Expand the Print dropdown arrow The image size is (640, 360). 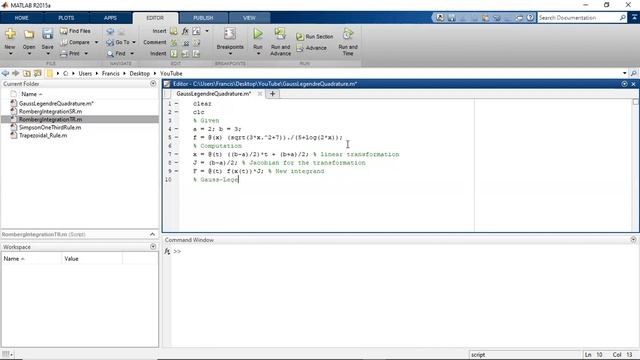[x=86, y=53]
